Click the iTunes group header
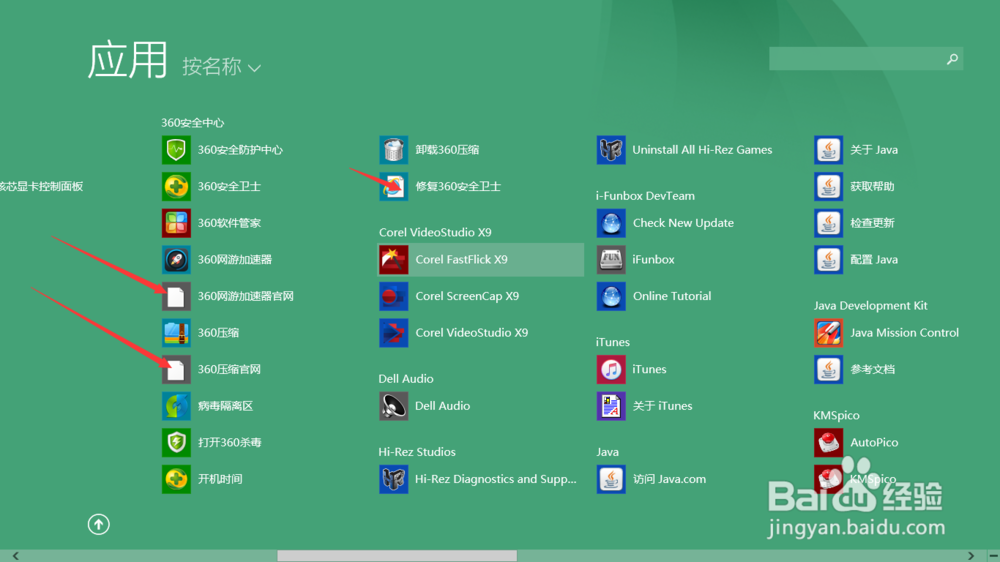 point(612,342)
